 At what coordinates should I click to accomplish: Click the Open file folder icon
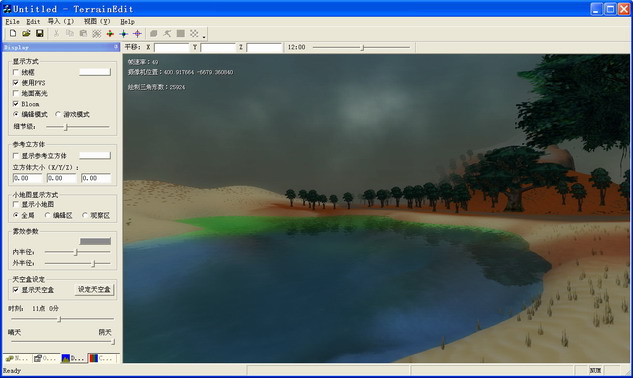(x=26, y=34)
